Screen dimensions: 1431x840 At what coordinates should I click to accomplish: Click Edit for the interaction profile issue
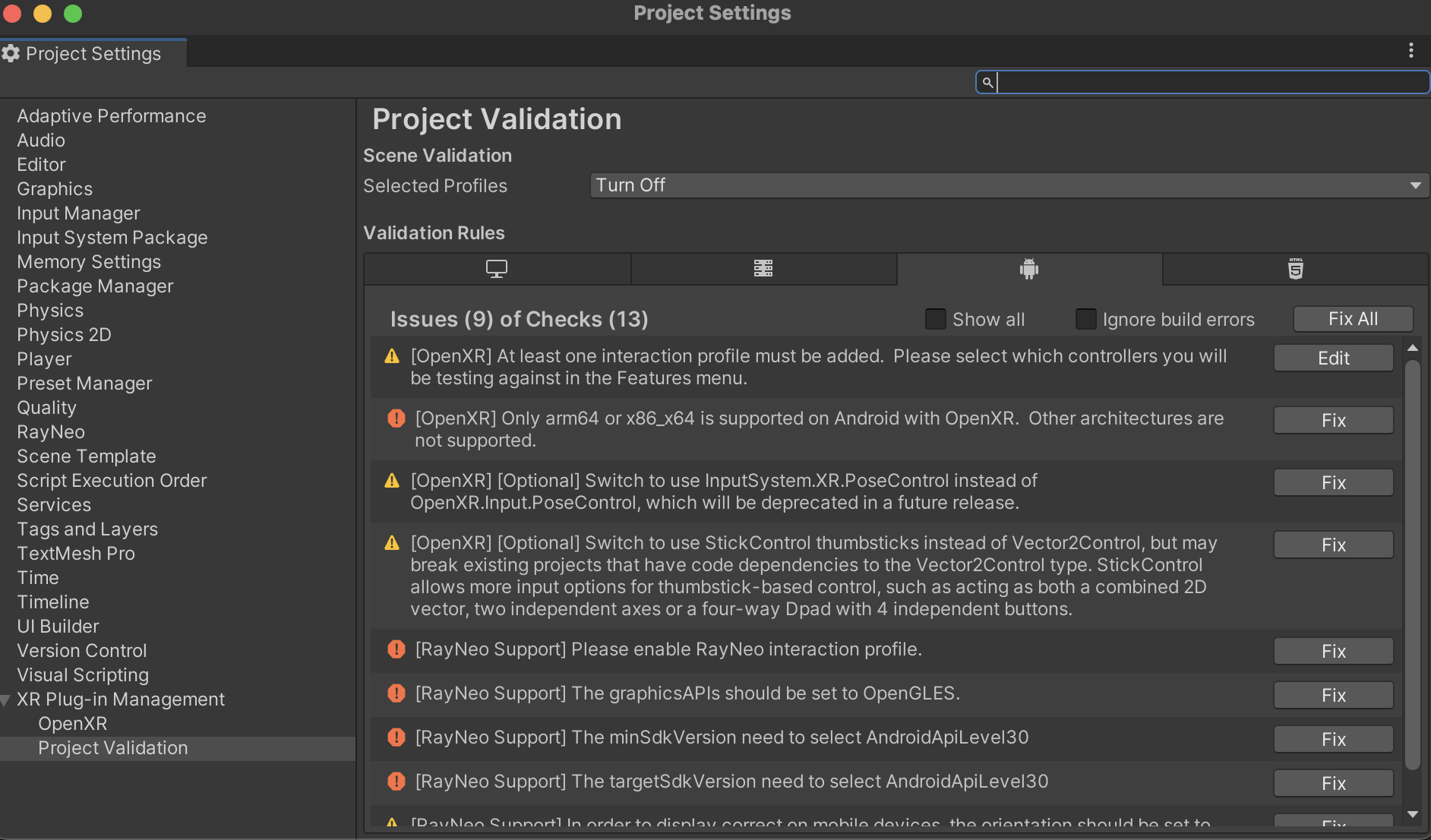tap(1334, 358)
